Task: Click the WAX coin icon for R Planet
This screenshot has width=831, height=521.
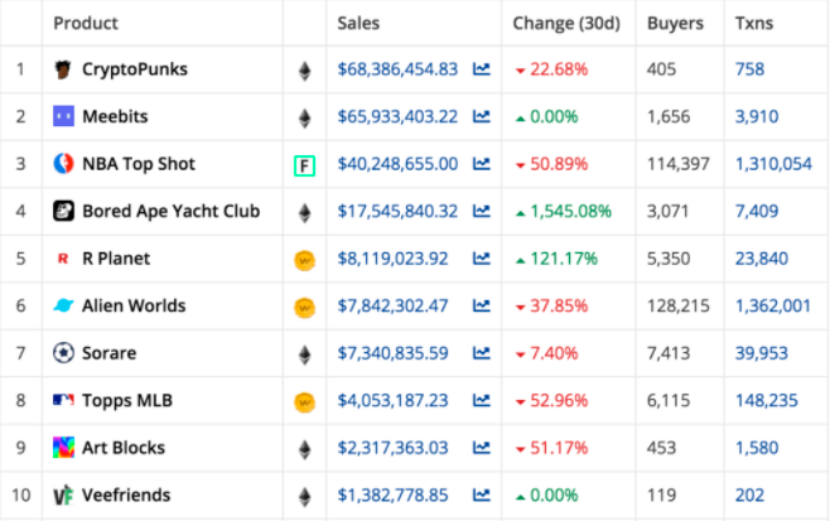Action: coord(305,260)
